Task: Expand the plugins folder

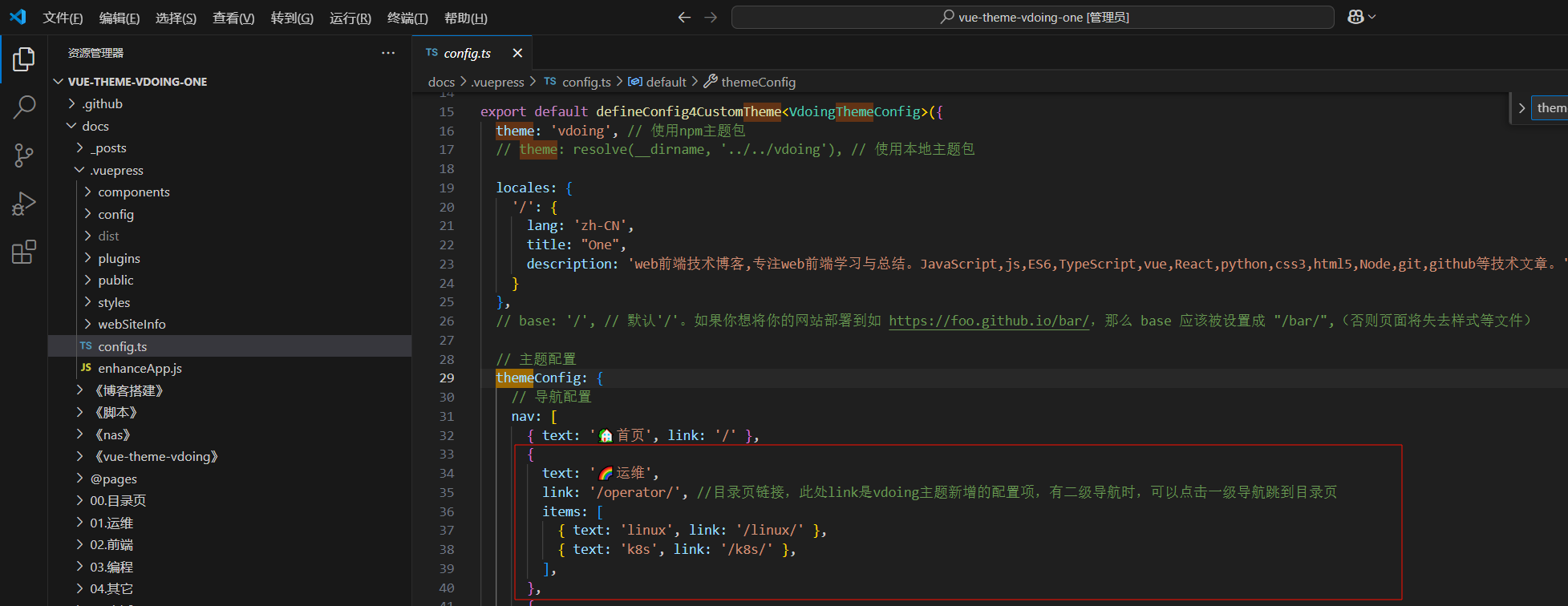Action: coord(229,258)
